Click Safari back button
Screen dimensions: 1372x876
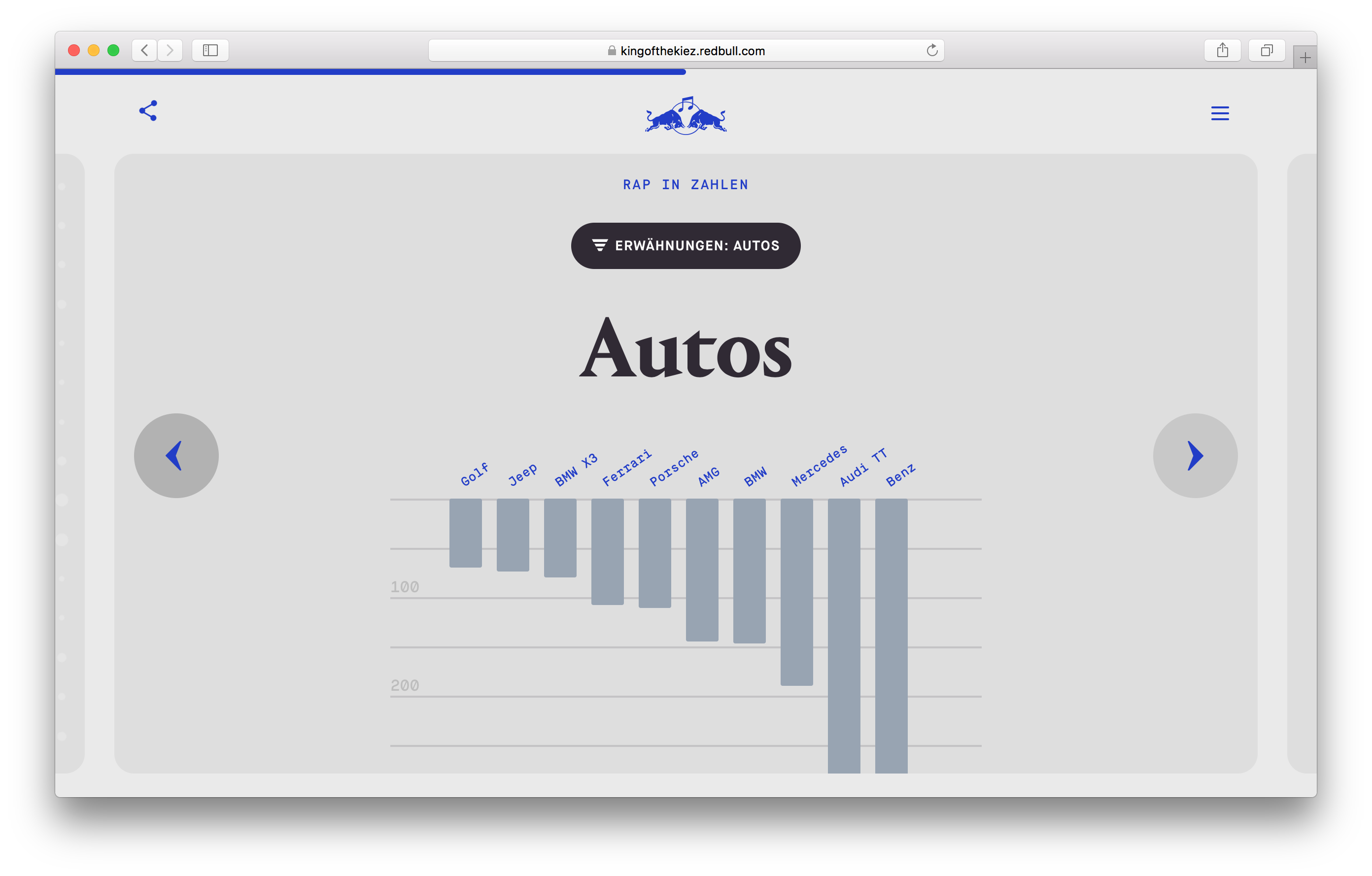[145, 50]
